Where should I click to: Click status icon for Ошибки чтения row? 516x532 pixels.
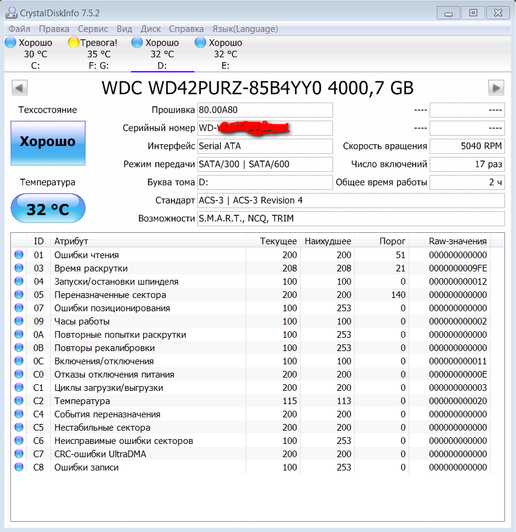point(19,254)
